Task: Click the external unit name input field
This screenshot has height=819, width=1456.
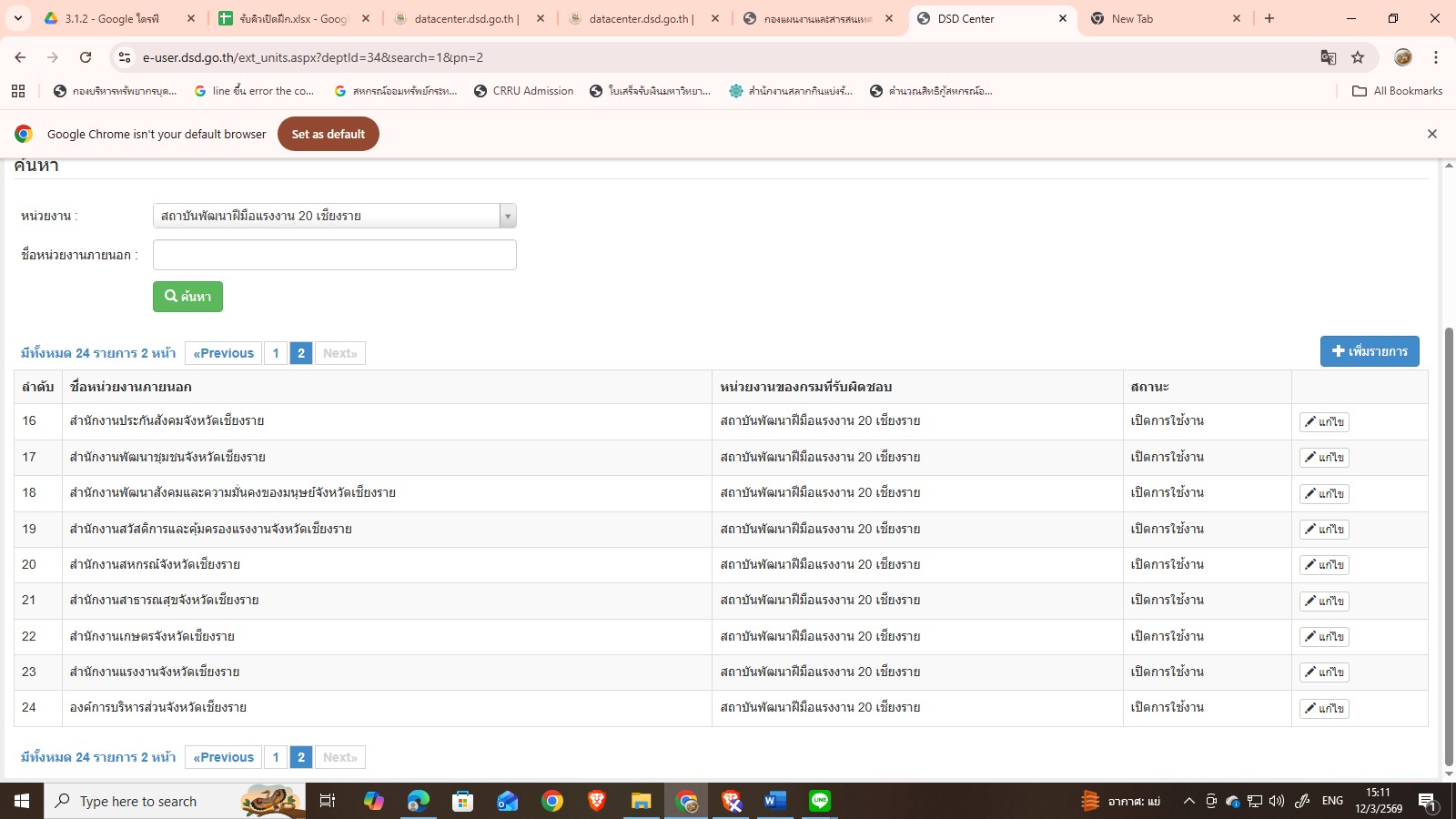Action: (x=334, y=255)
